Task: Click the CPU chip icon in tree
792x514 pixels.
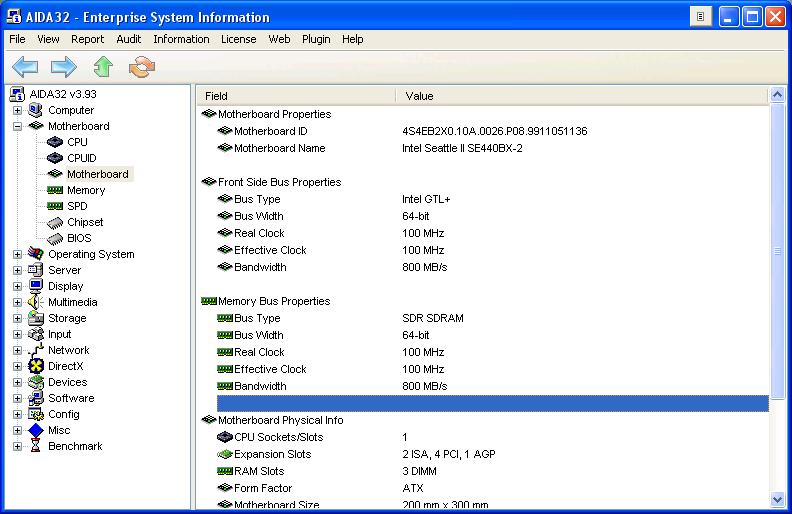Action: pyautogui.click(x=55, y=142)
